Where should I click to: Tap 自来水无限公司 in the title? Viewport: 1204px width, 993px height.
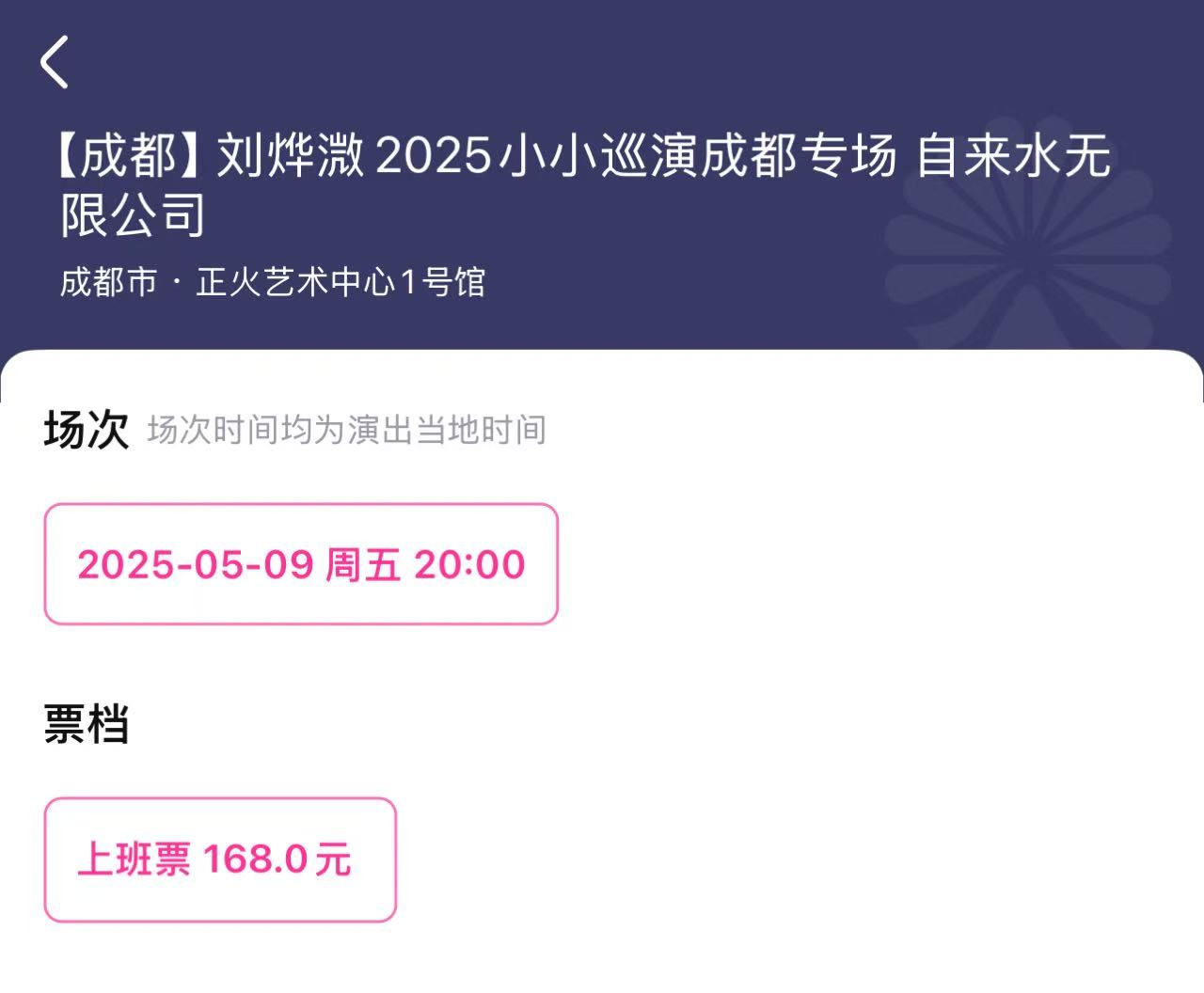pyautogui.click(x=585, y=184)
